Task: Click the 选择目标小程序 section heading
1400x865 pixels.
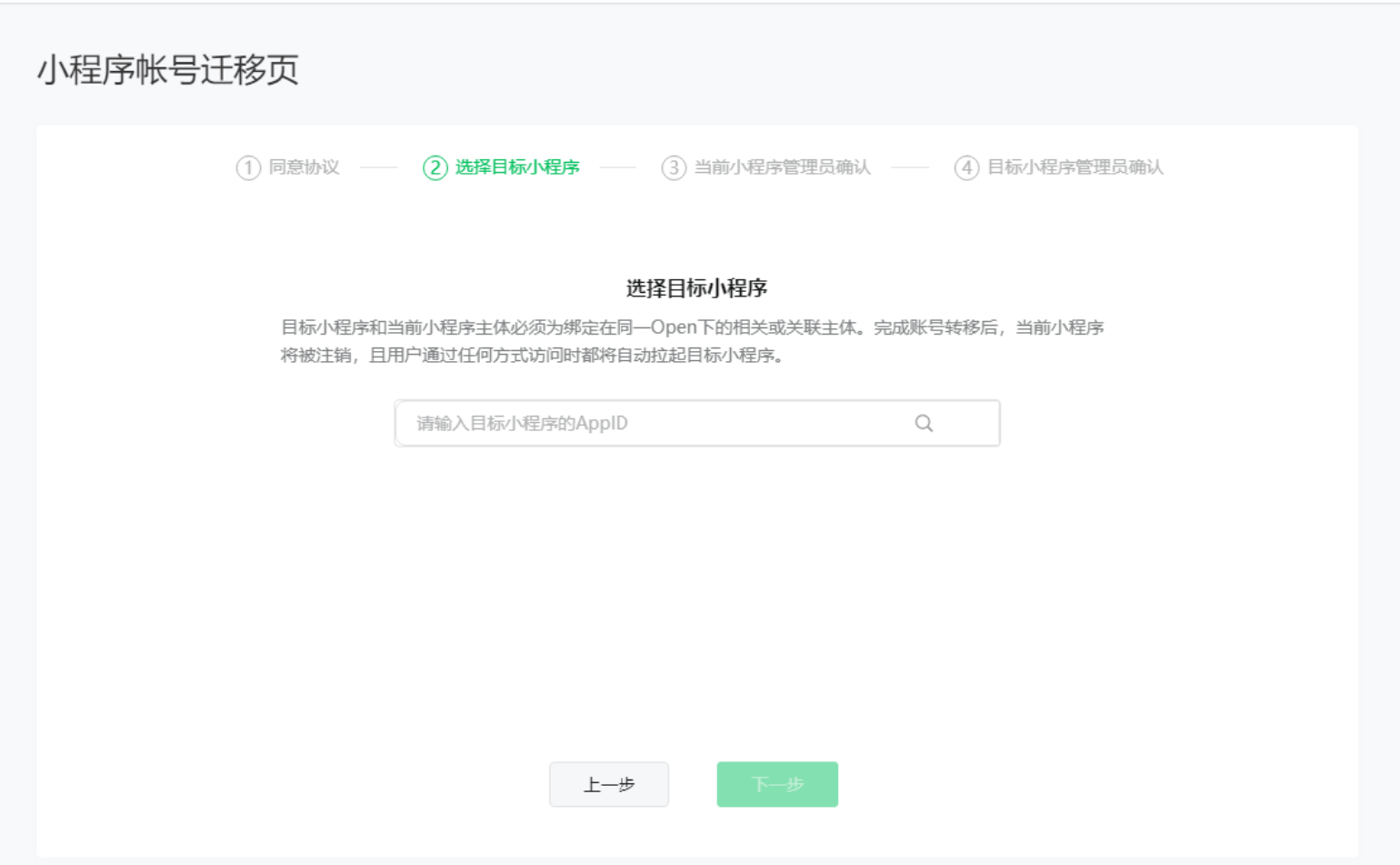Action: coord(697,288)
